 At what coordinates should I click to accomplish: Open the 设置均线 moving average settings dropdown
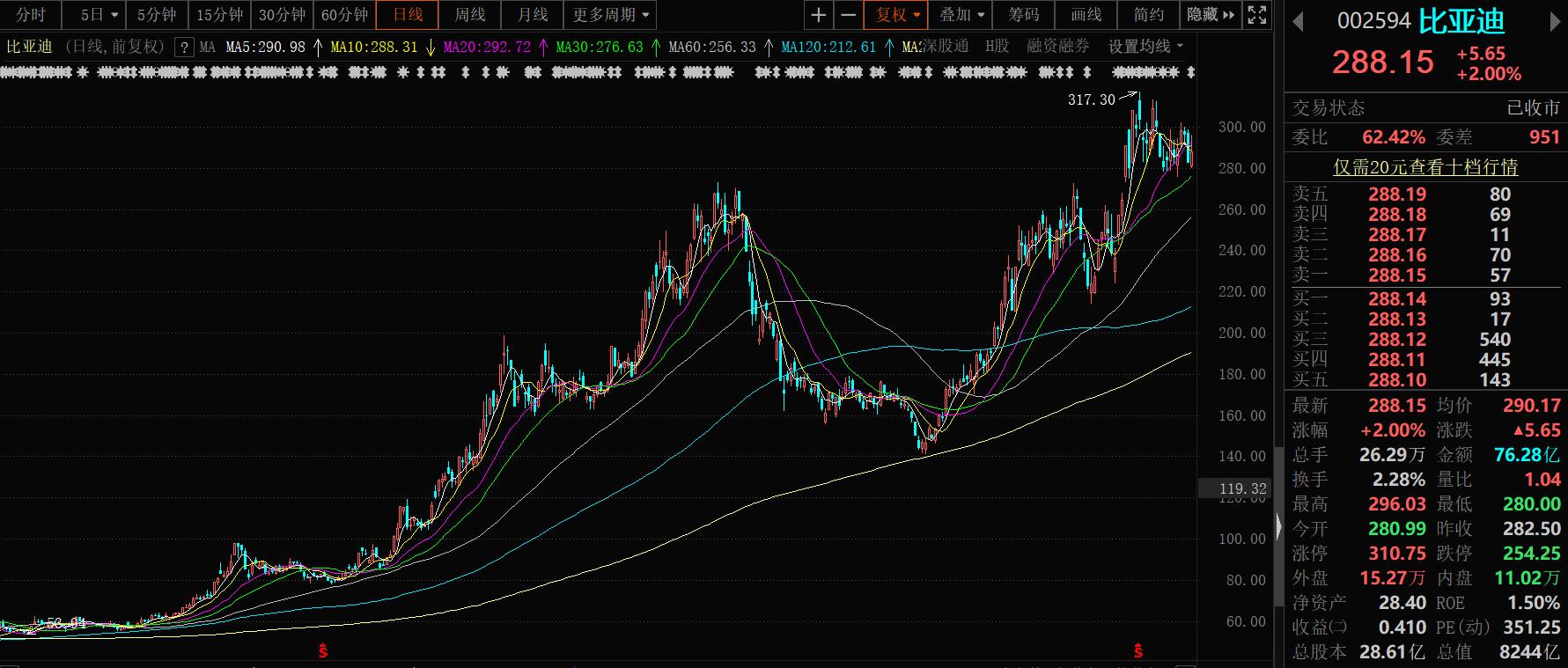[x=1145, y=47]
